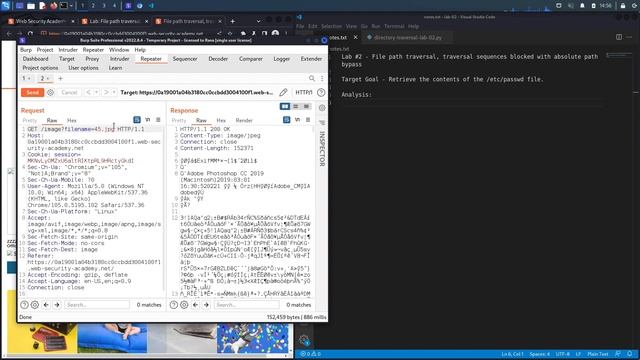Switch Request view to Hex
The height and width of the screenshot is (360, 640).
tap(71, 120)
